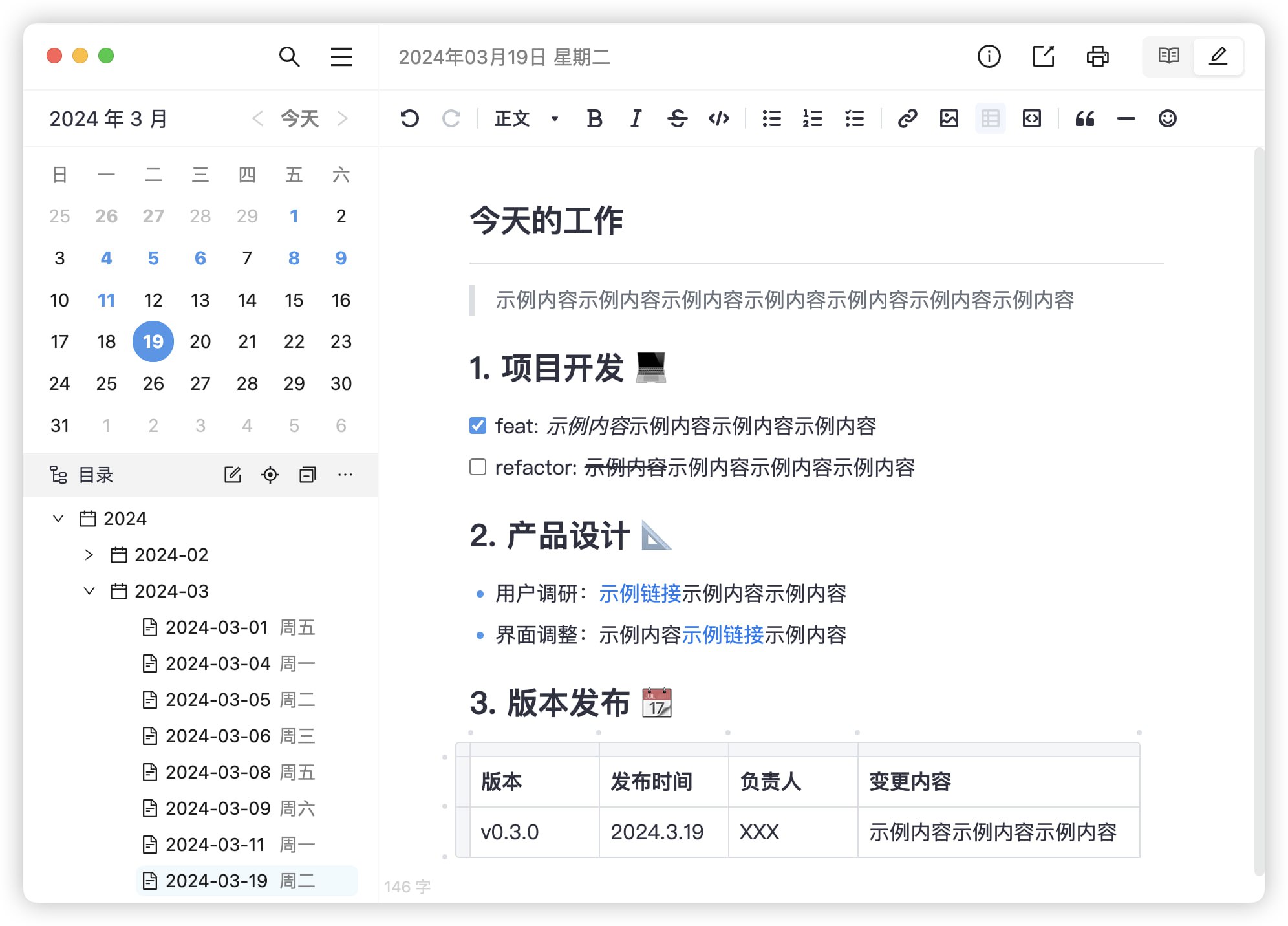Image resolution: width=1288 pixels, height=926 pixels.
Task: Apply inline code formatting
Action: click(718, 118)
